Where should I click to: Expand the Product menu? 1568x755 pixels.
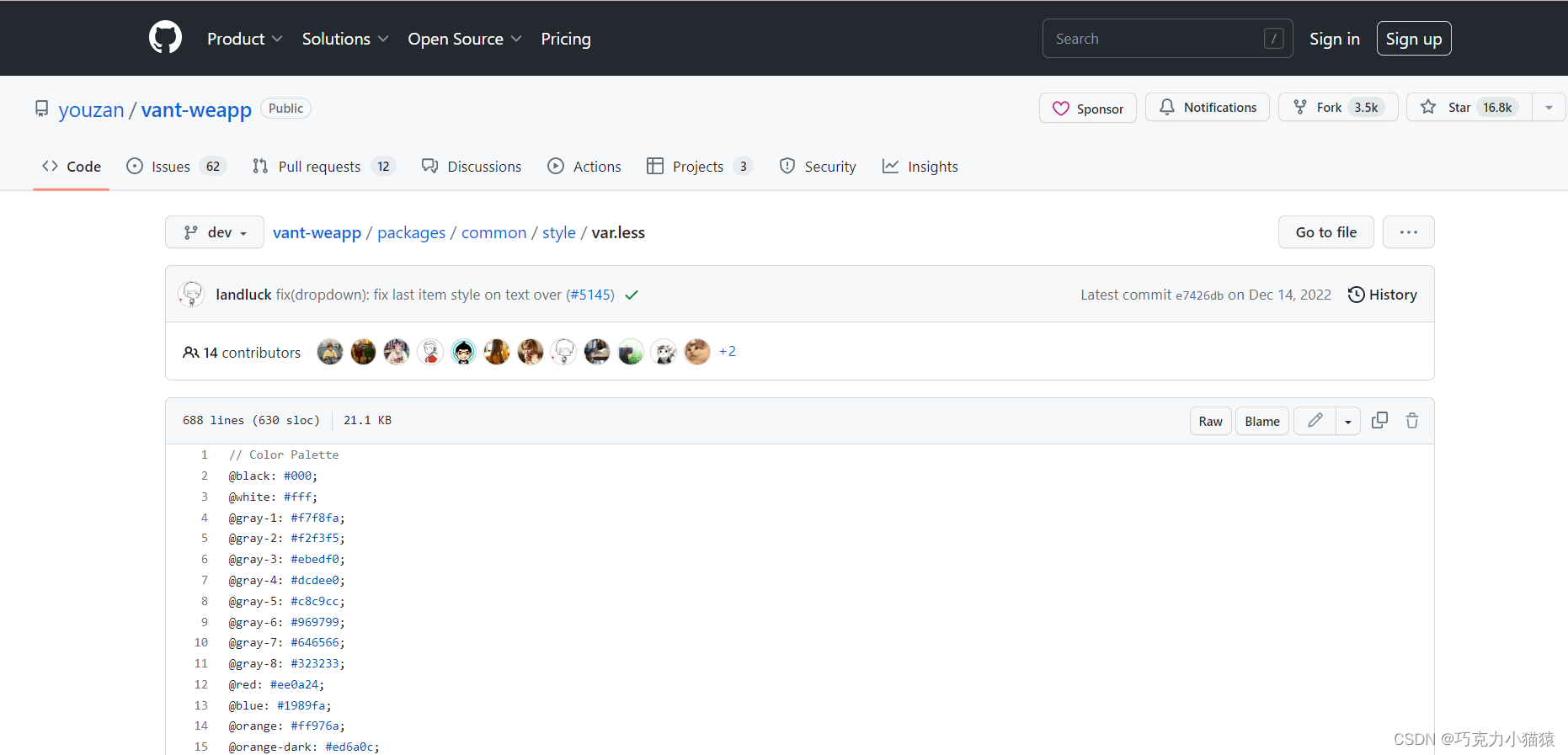click(244, 39)
